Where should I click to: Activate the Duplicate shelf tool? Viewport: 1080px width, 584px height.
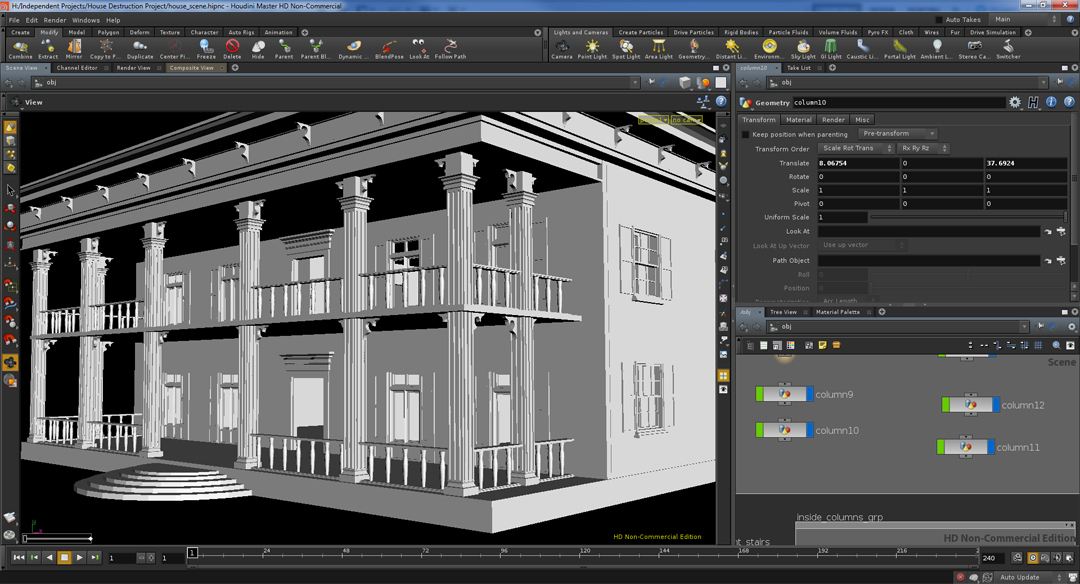[x=140, y=49]
